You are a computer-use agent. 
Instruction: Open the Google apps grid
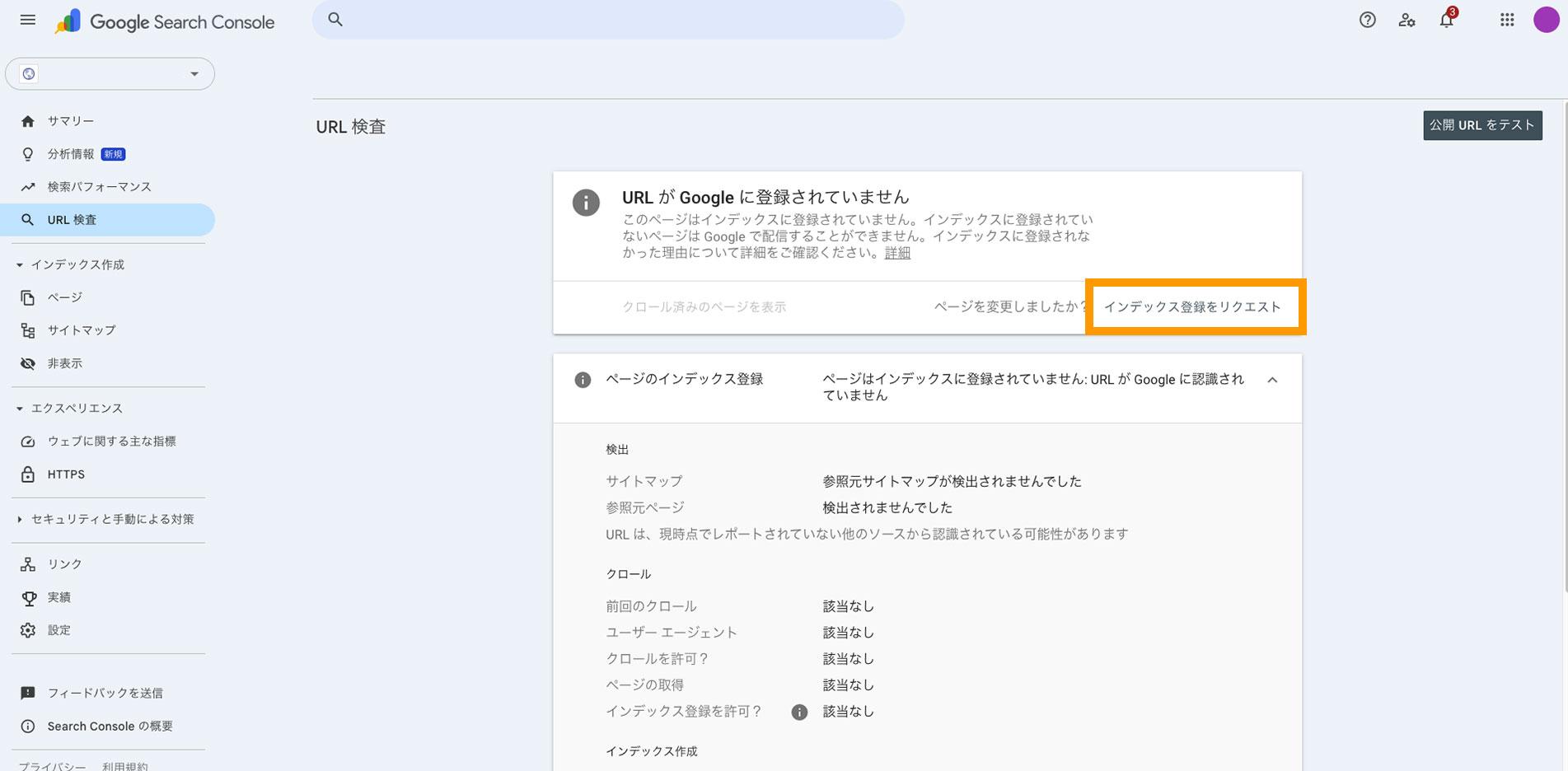1507,20
